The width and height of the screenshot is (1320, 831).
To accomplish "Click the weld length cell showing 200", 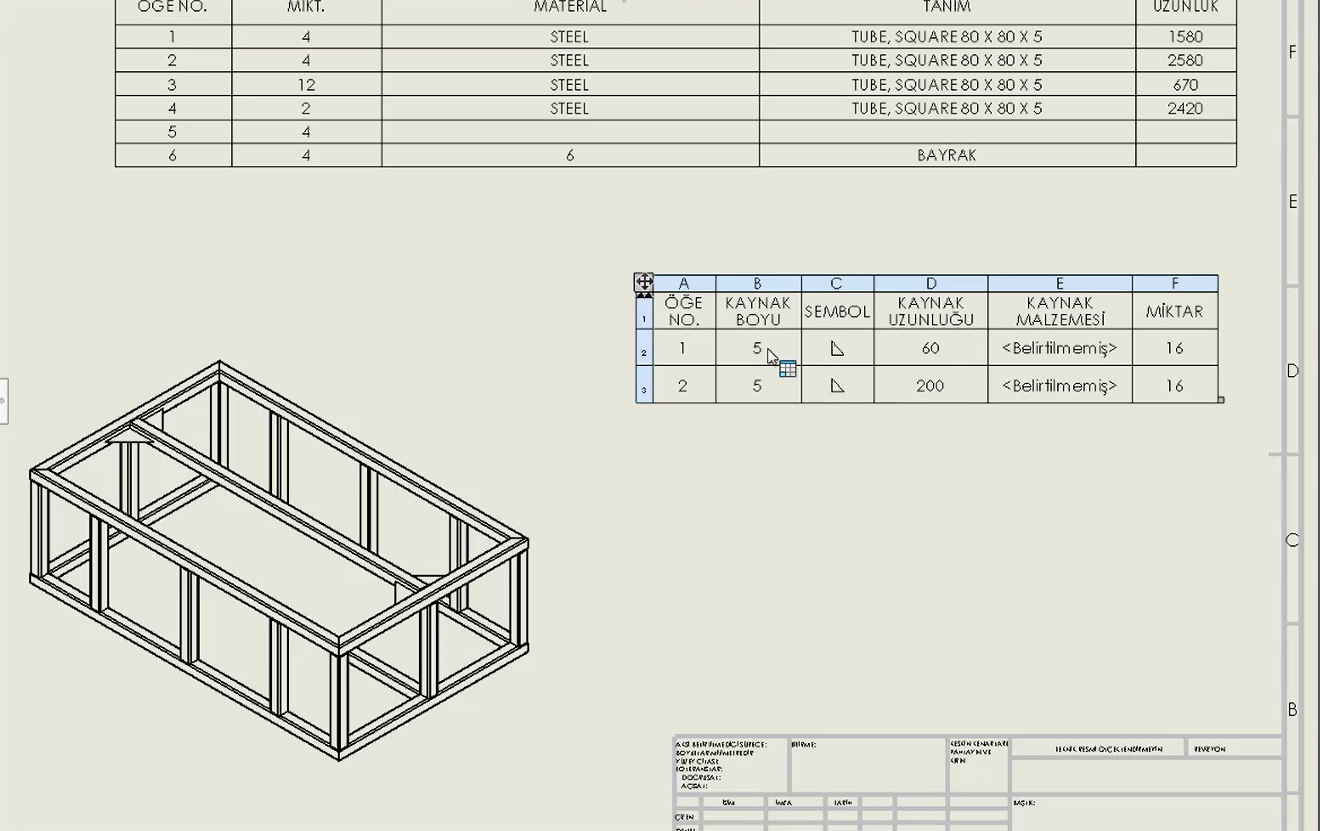I will 930,385.
